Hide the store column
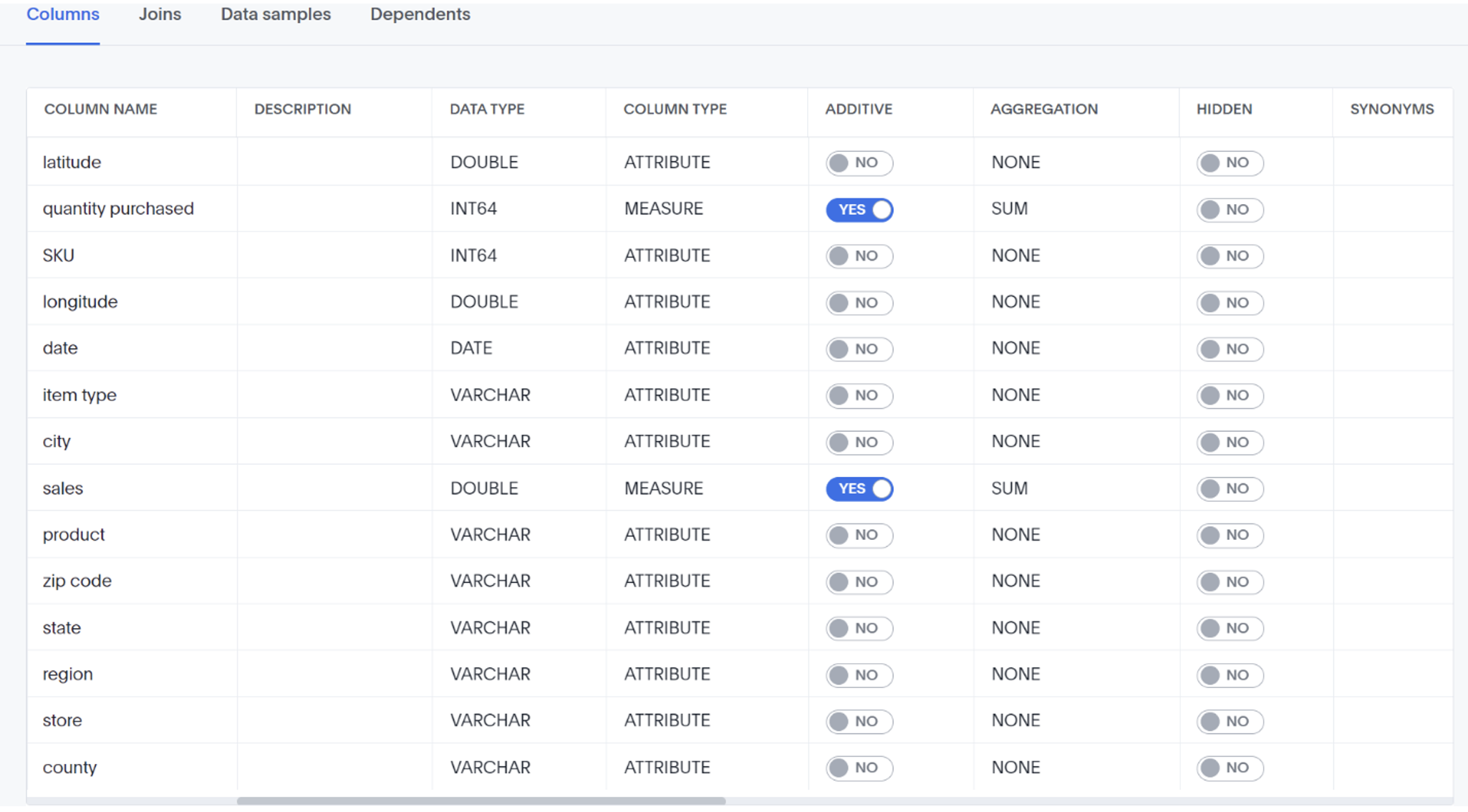The height and width of the screenshot is (812, 1468). click(1230, 721)
